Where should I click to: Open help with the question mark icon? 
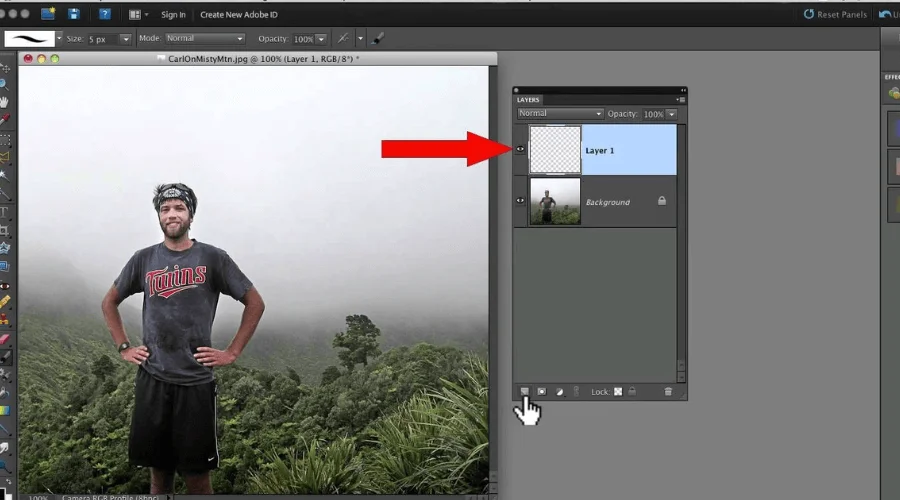(104, 14)
